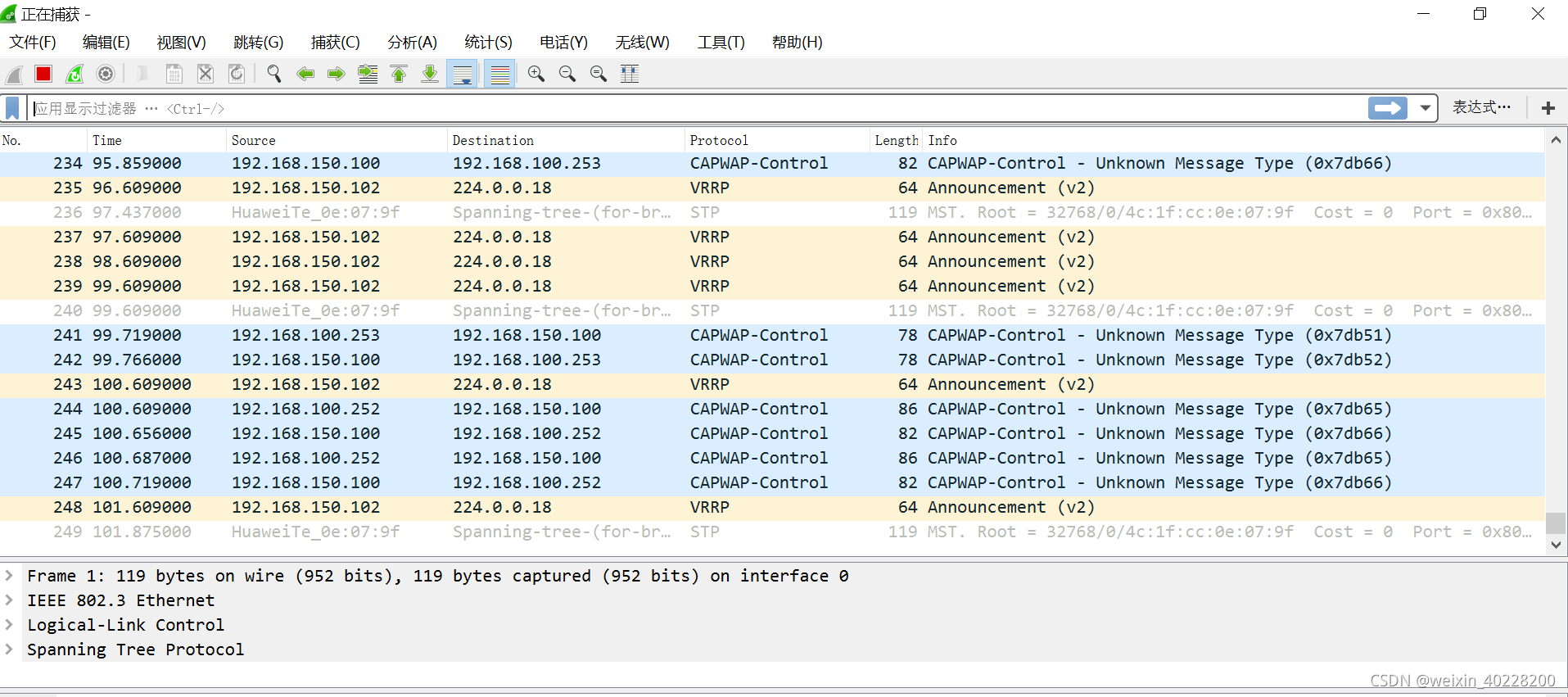The image size is (1568, 697).
Task: Add a filter button with plus
Action: coord(1548,108)
